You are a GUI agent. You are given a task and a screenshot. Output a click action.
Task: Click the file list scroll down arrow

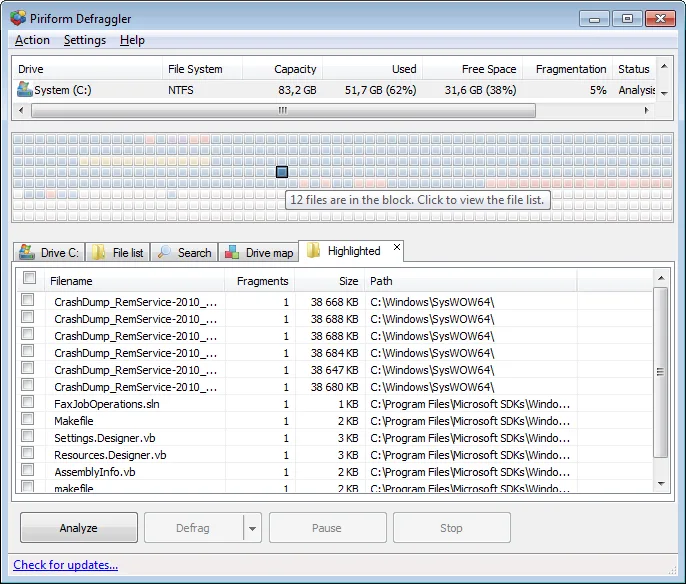[x=661, y=484]
